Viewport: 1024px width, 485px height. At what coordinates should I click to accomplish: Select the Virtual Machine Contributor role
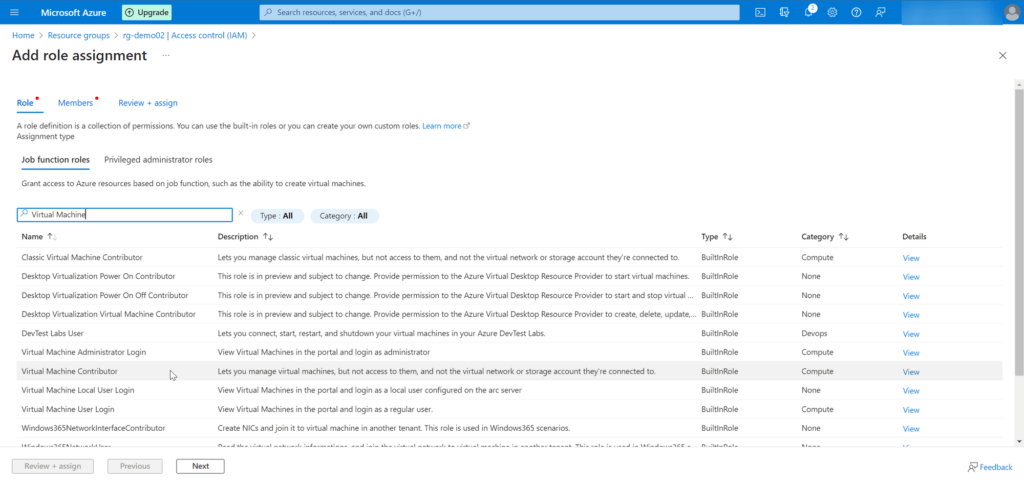coord(509,371)
